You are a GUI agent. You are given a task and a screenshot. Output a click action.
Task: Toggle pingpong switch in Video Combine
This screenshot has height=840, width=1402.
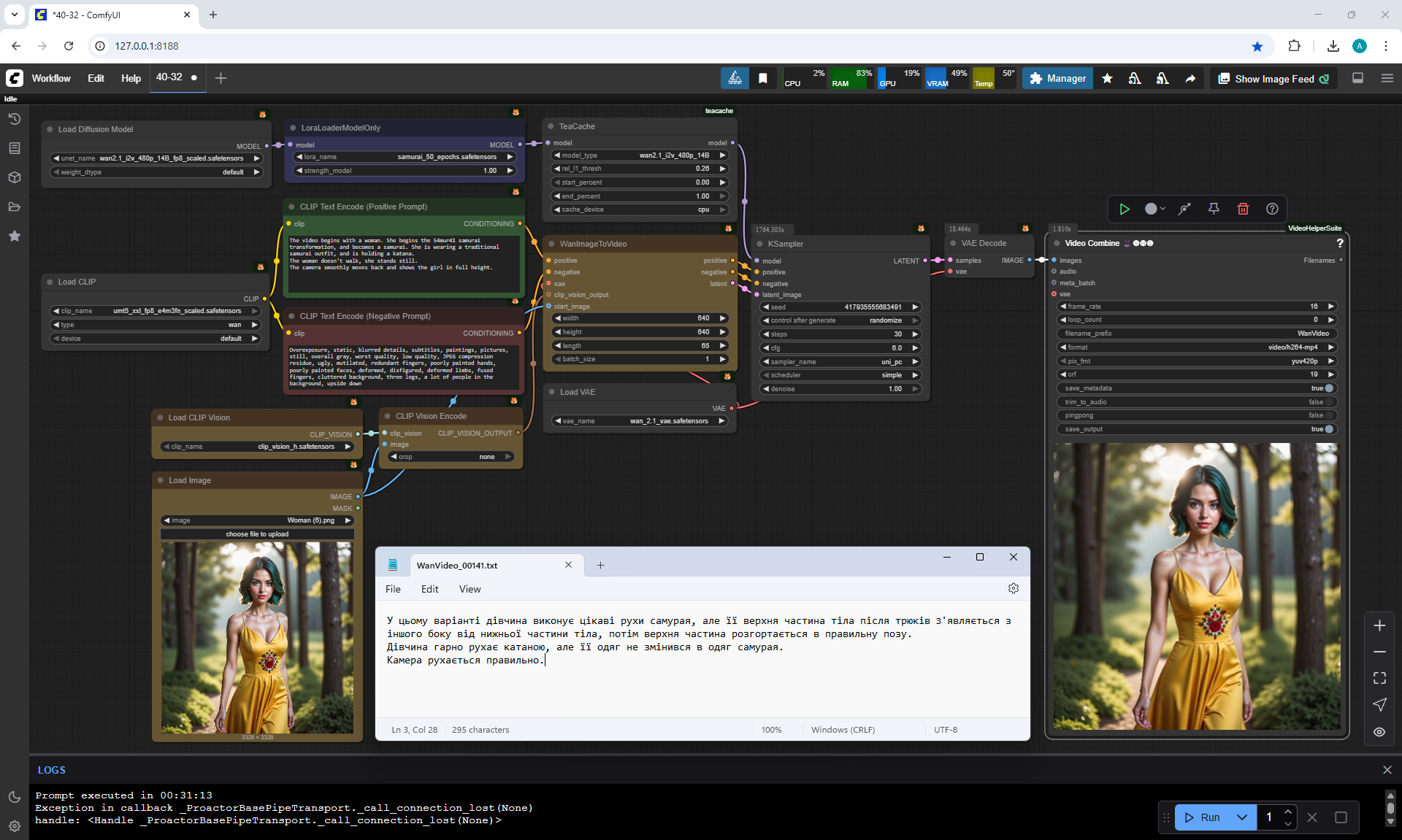(x=1328, y=415)
